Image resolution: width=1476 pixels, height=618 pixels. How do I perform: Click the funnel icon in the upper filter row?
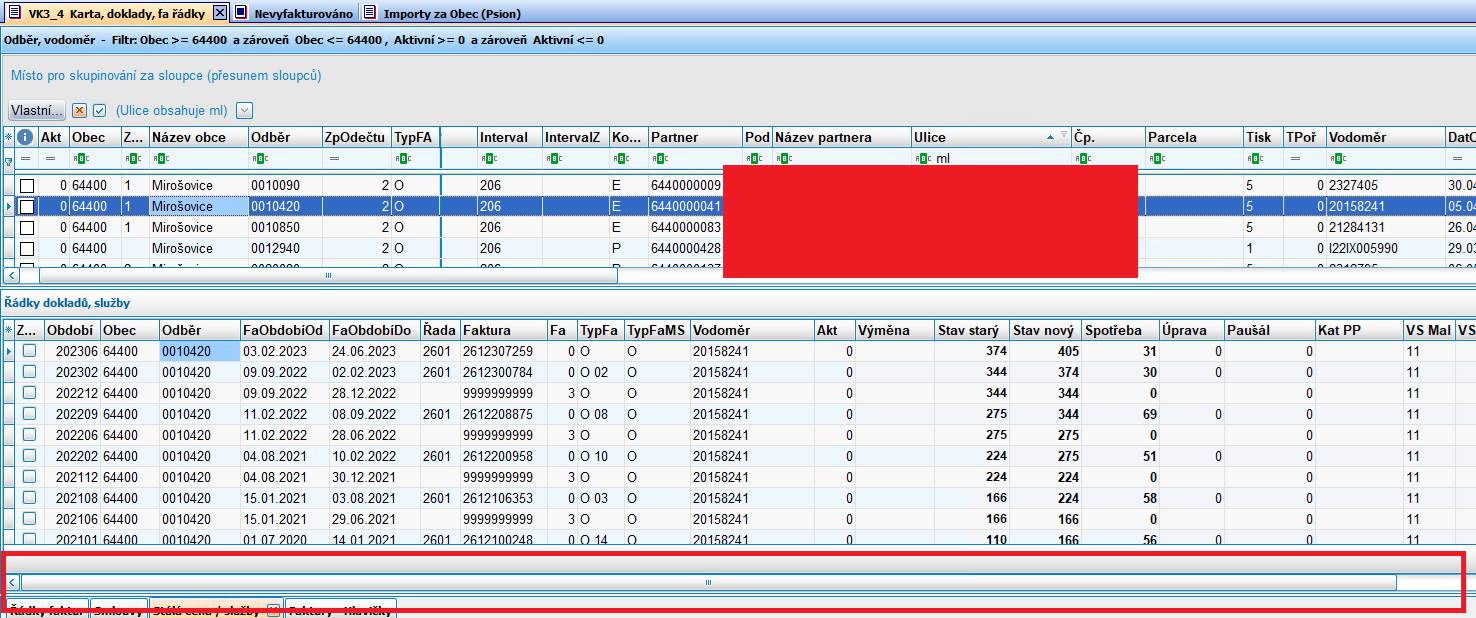9,159
